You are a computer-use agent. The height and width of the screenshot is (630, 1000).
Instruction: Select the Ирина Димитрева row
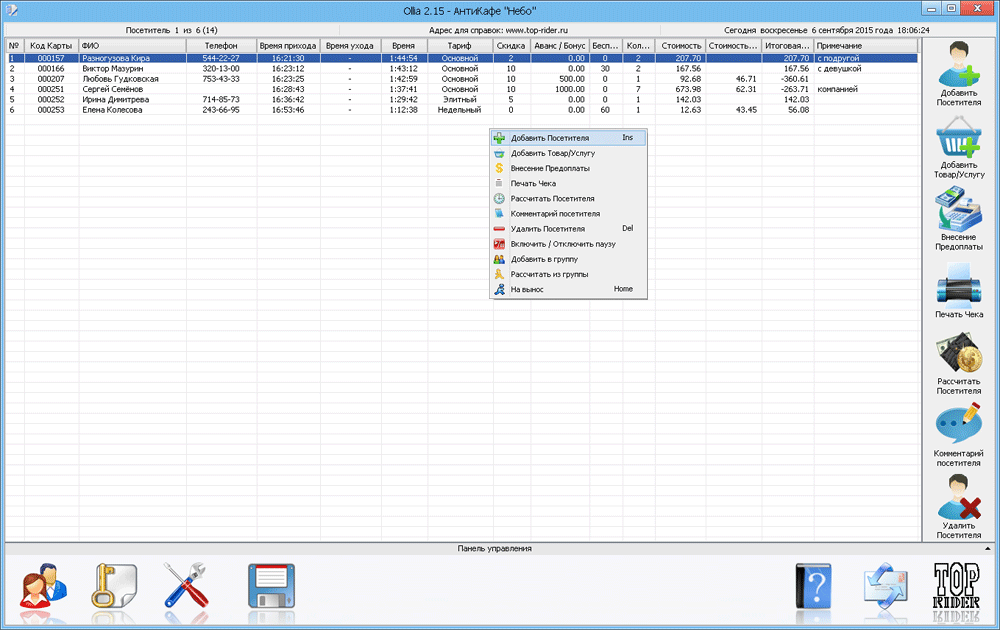pyautogui.click(x=462, y=99)
